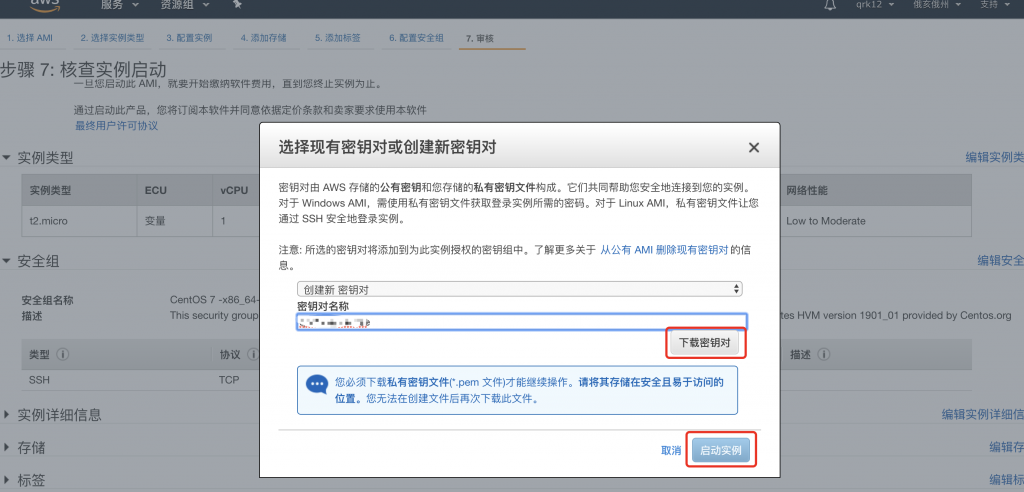The height and width of the screenshot is (492, 1024).
Task: Open the 资源组 menu
Action: (x=185, y=5)
